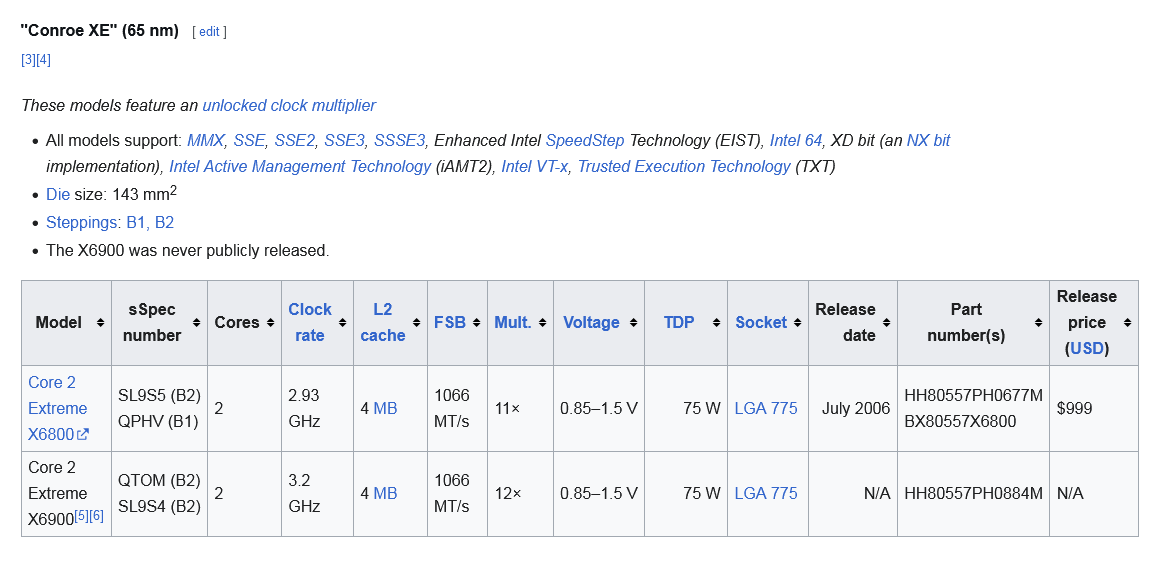The width and height of the screenshot is (1161, 561).
Task: Open citation [5] beside X6900
Action: tap(81, 516)
